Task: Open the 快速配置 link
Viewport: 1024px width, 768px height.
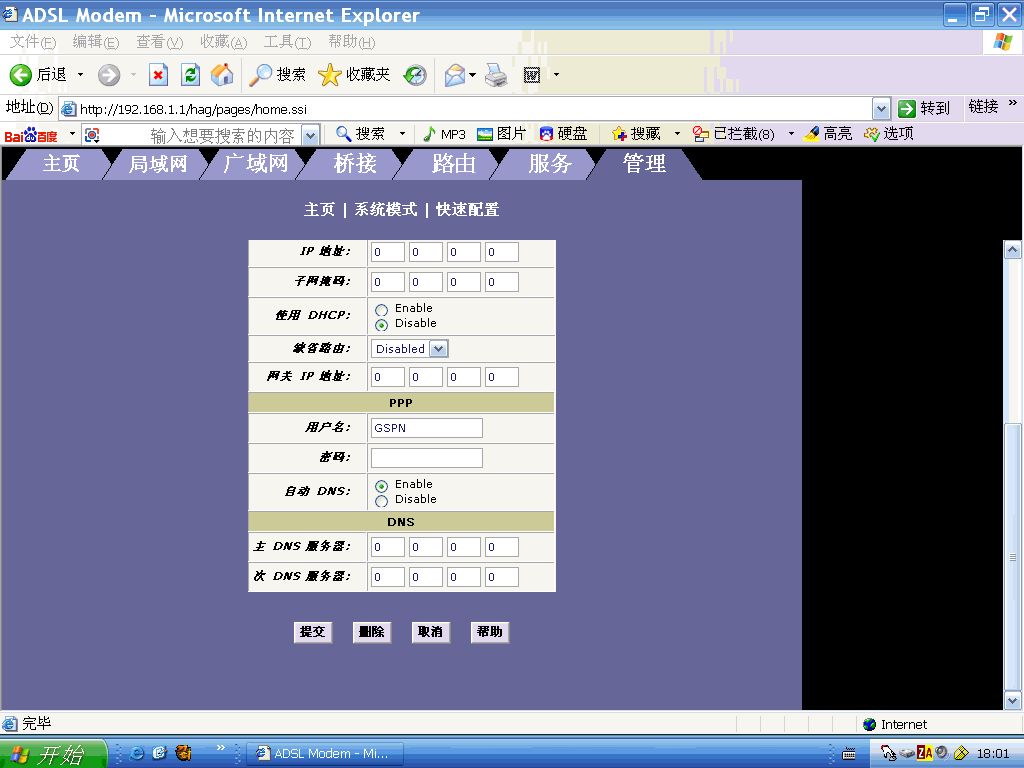Action: 467,210
